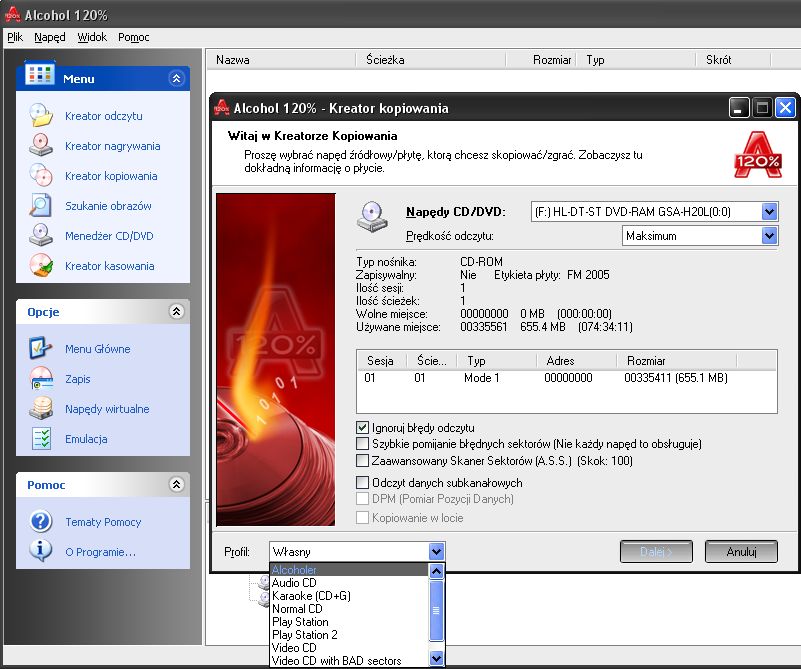Viewport: 801px width, 669px height.
Task: Collapse the Opcje sidebar panel
Action: pos(176,311)
